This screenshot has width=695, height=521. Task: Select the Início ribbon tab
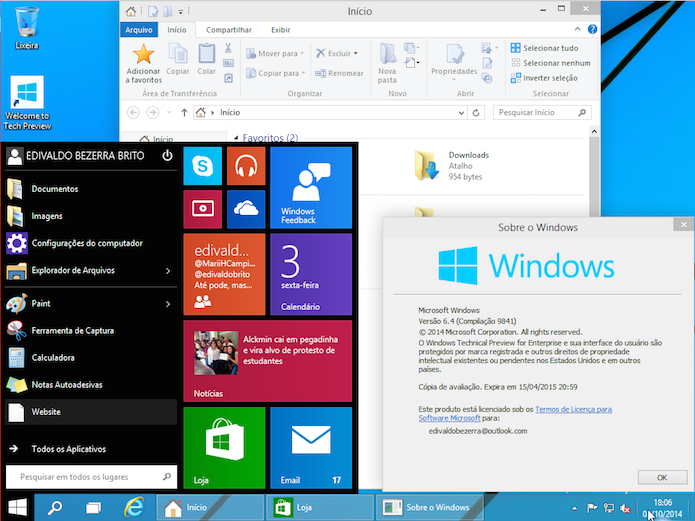click(176, 30)
